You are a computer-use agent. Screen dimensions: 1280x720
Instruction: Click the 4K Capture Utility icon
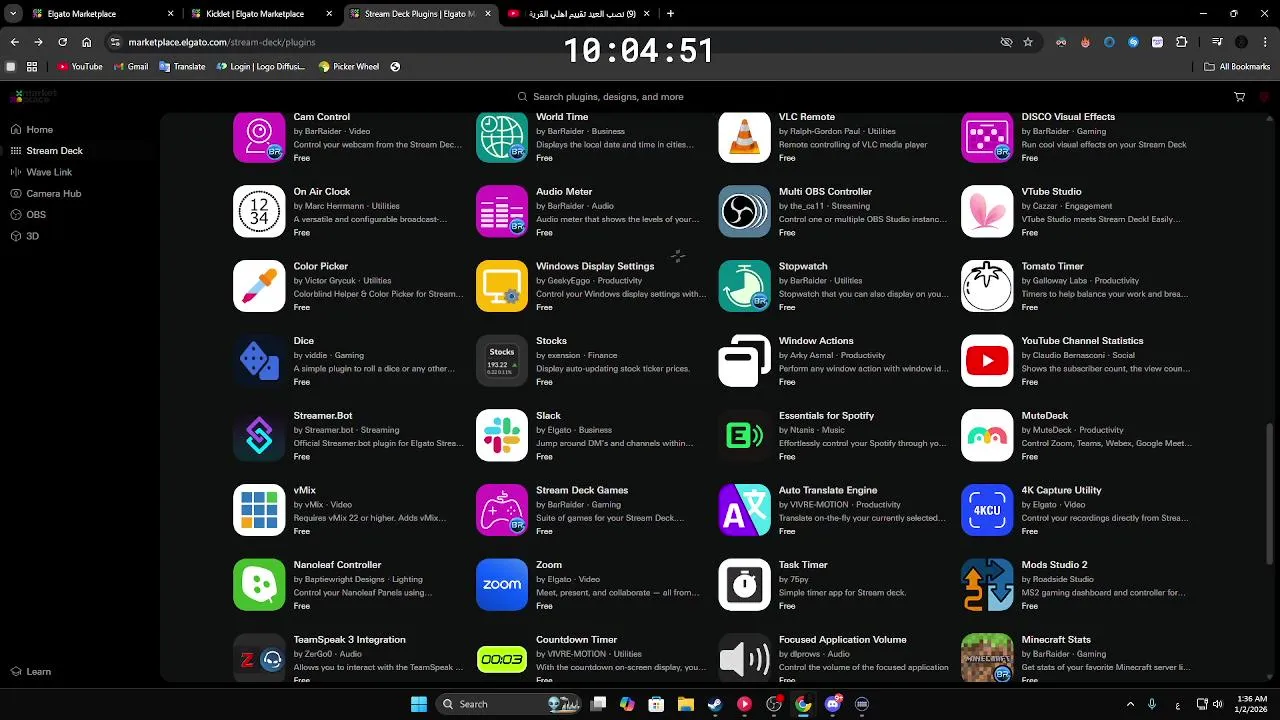[x=987, y=510]
